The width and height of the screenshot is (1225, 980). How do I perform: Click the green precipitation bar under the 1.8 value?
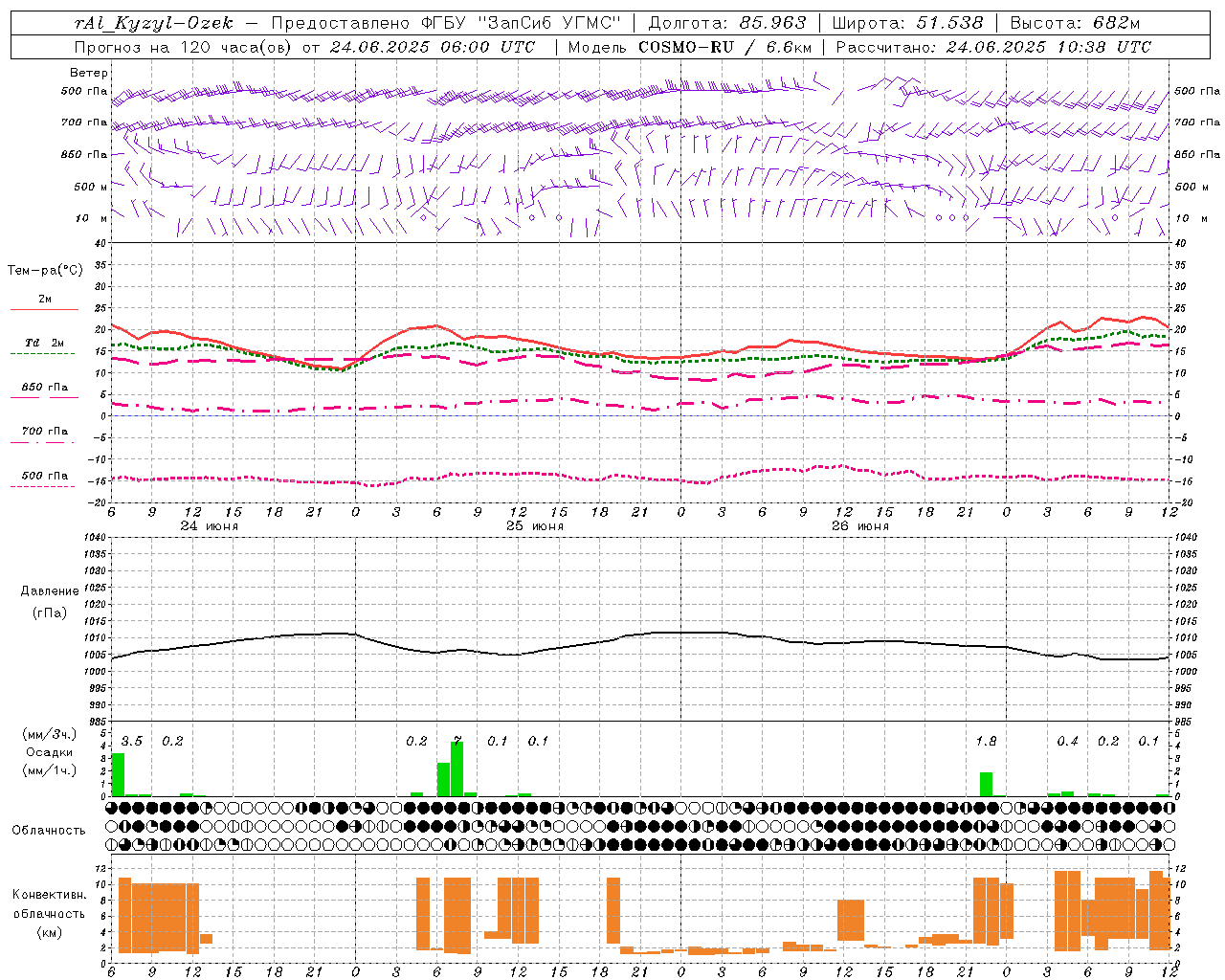pos(986,784)
